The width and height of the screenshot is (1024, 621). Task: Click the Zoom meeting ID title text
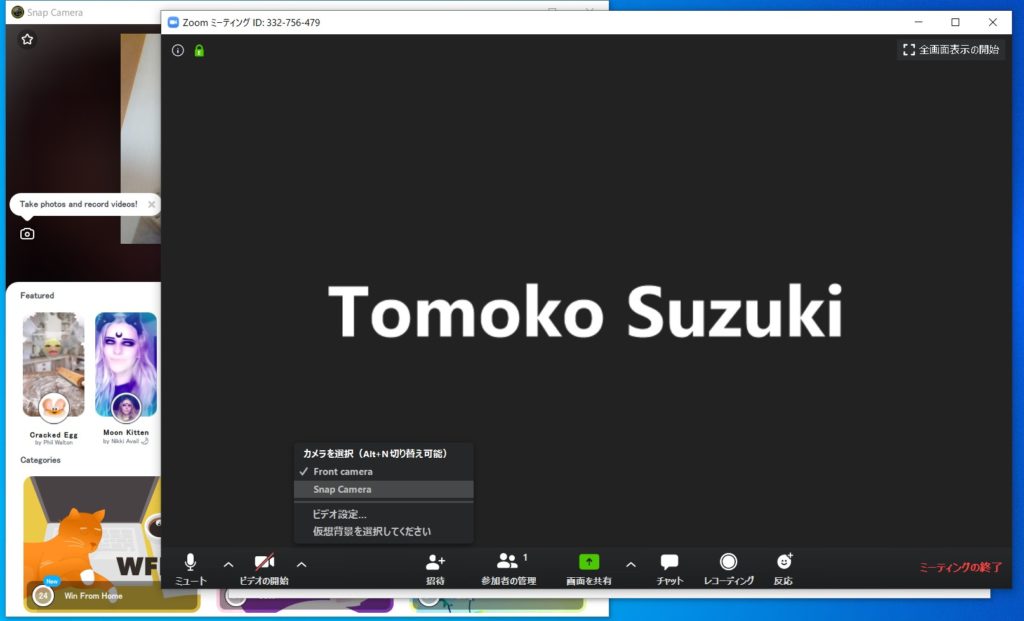click(251, 22)
